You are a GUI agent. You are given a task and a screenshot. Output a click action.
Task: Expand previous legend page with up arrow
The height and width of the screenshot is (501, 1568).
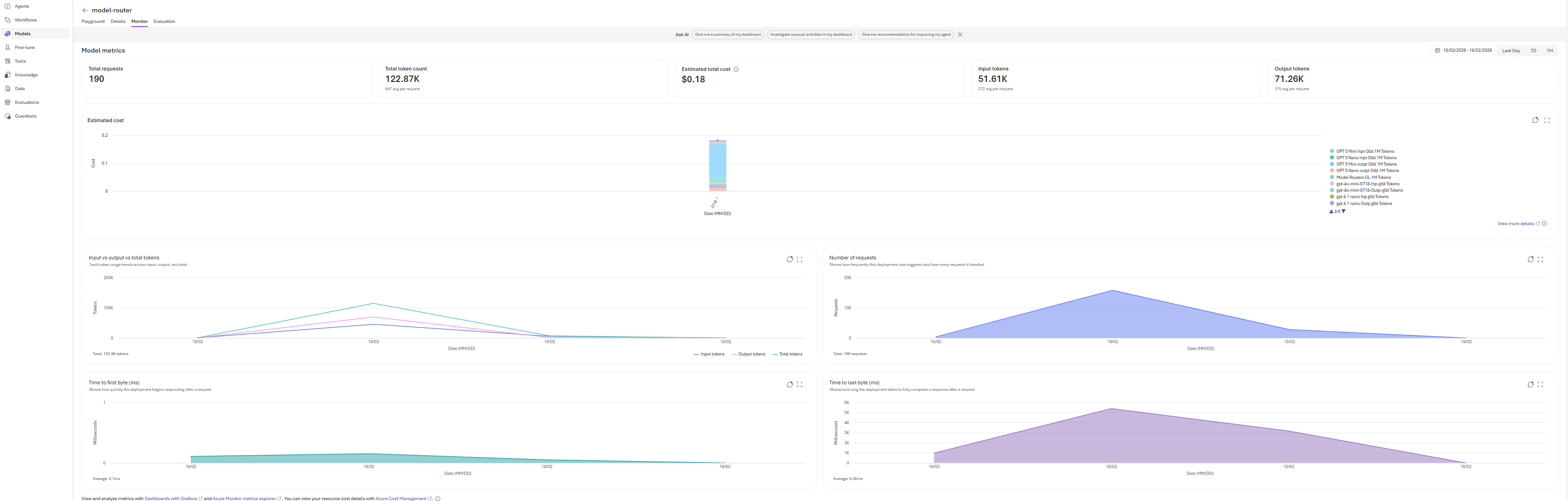click(1331, 211)
